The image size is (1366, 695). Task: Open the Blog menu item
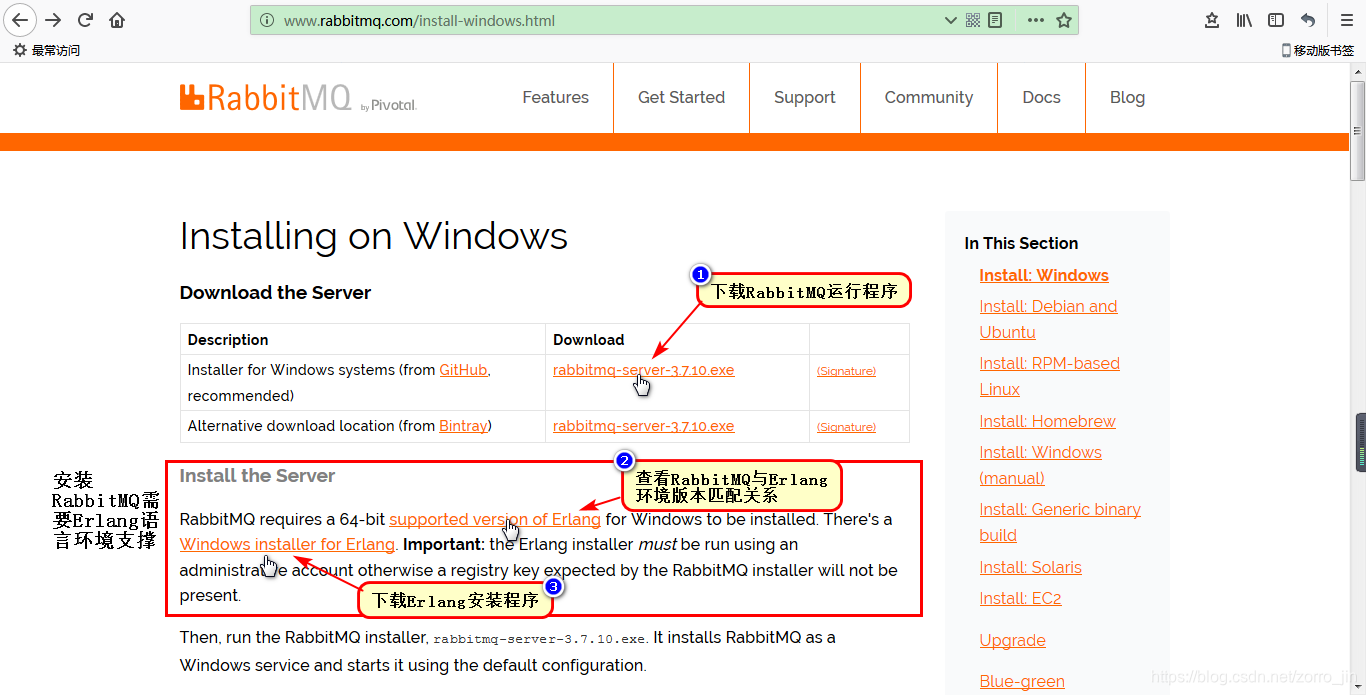point(1127,97)
